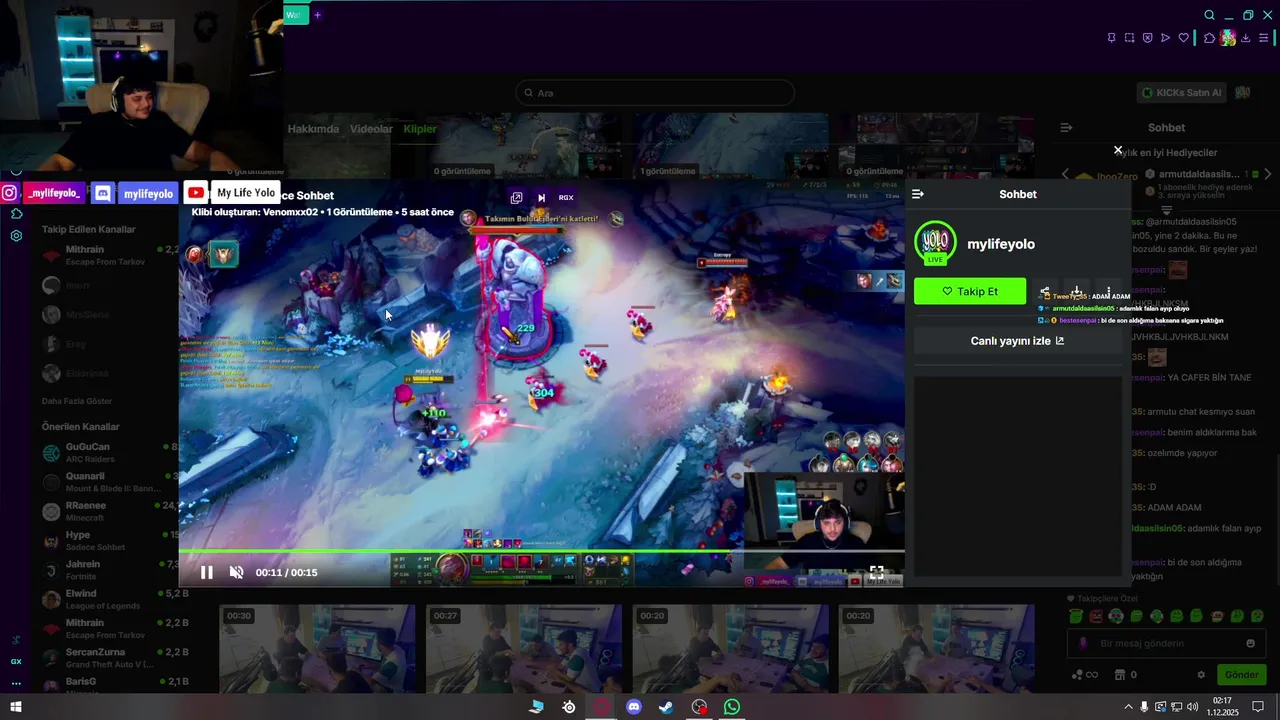This screenshot has width=1280, height=720.
Task: Open browser downloads icon
Action: [x=1246, y=38]
